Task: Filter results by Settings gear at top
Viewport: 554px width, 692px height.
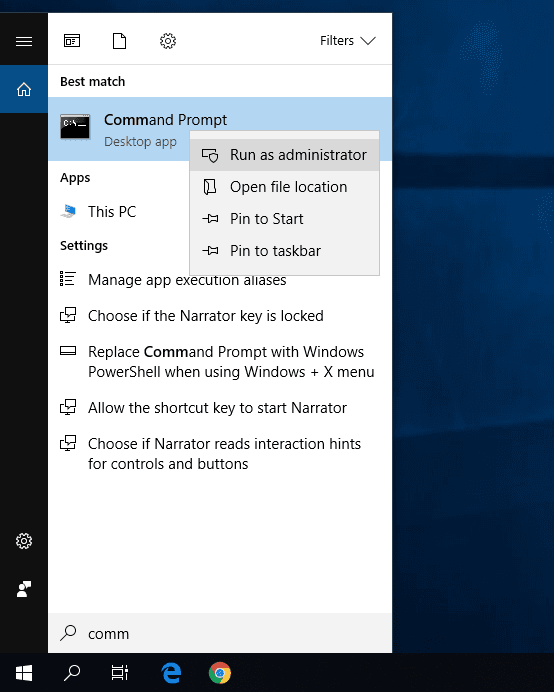Action: click(168, 41)
